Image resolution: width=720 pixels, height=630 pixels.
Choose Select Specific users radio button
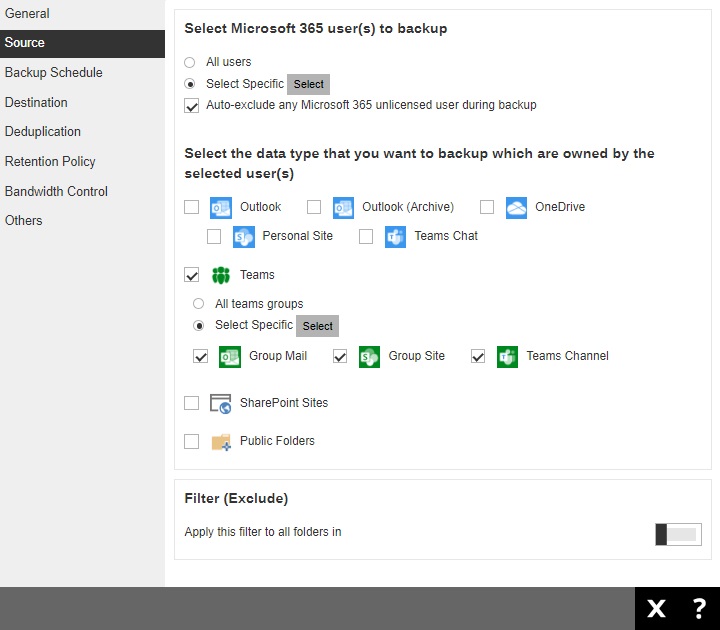190,84
